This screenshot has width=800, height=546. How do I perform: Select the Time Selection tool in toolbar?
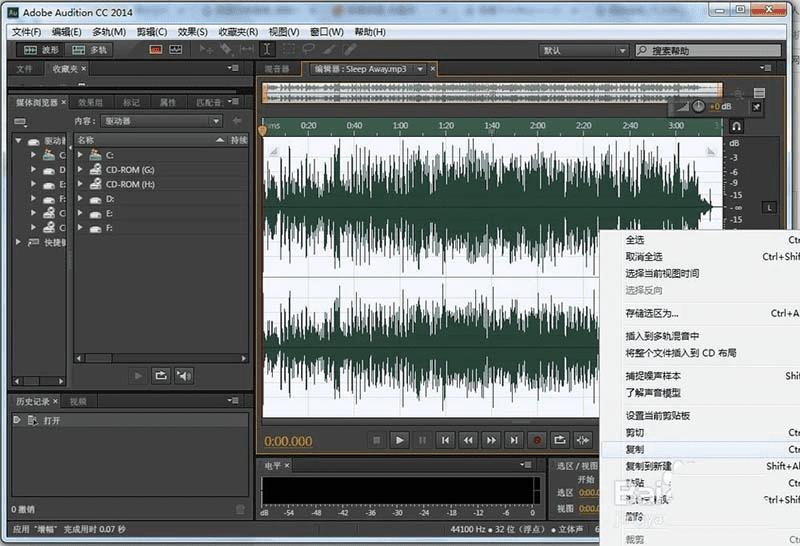pos(267,49)
